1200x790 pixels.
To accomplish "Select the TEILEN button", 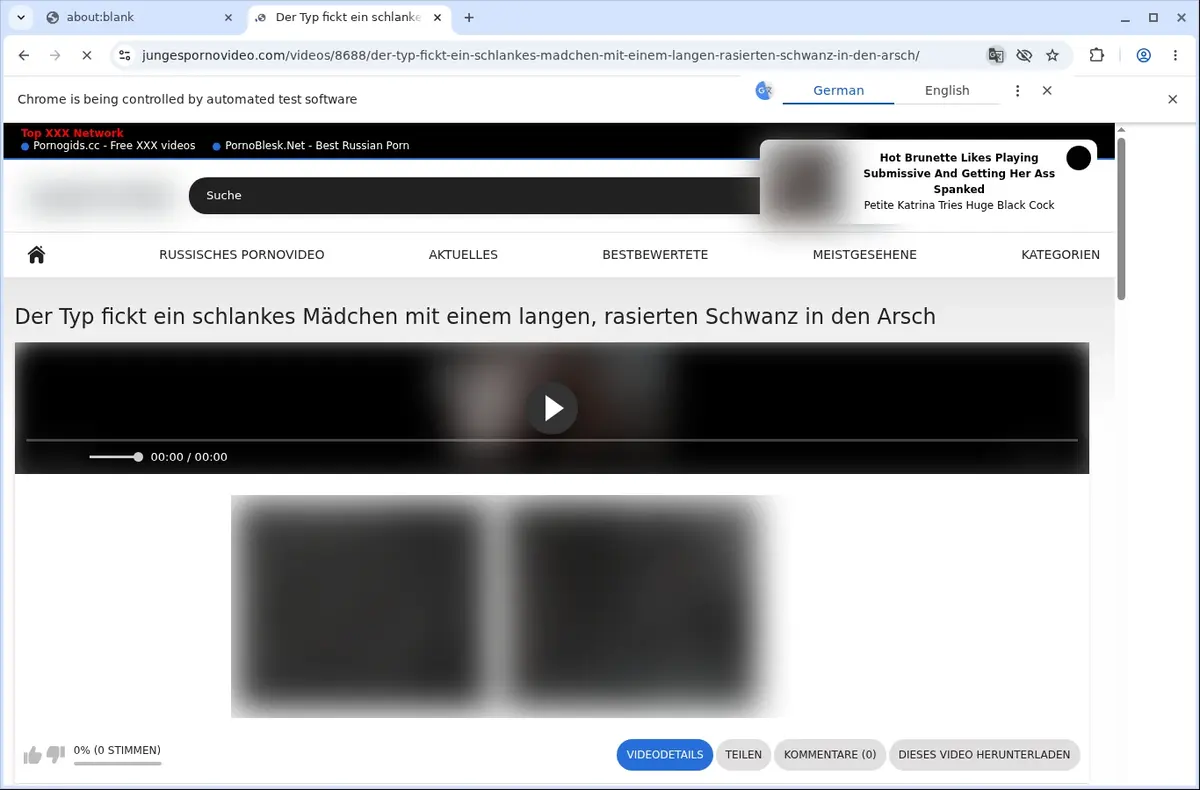I will 743,755.
